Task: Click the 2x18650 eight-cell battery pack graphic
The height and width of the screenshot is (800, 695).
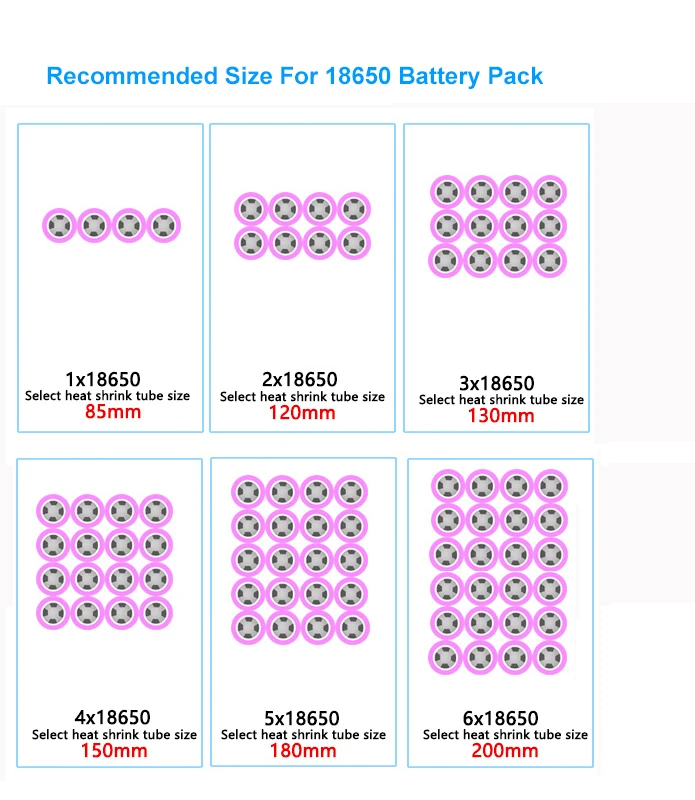Action: pyautogui.click(x=303, y=226)
